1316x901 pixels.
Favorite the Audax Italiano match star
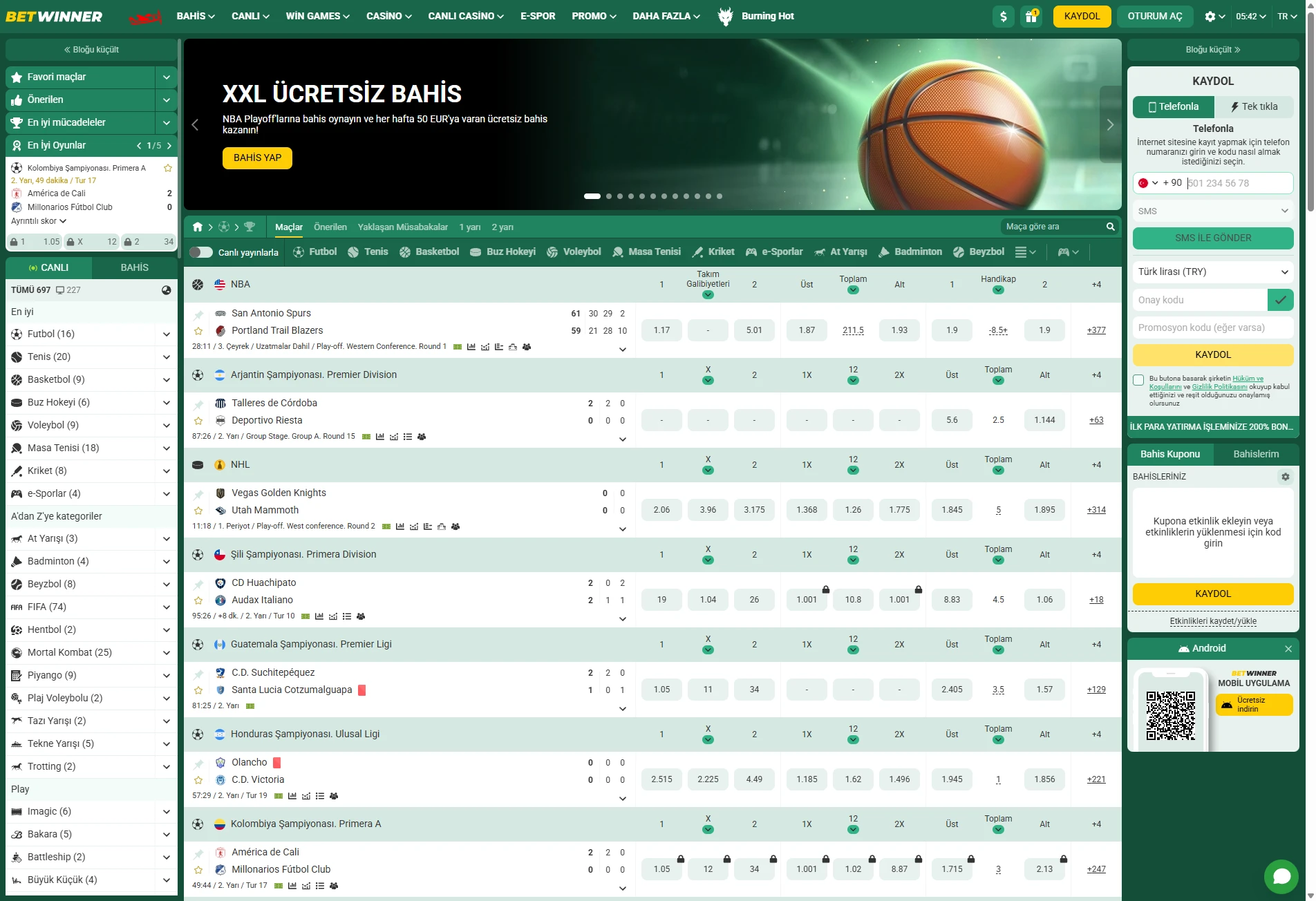tap(198, 600)
